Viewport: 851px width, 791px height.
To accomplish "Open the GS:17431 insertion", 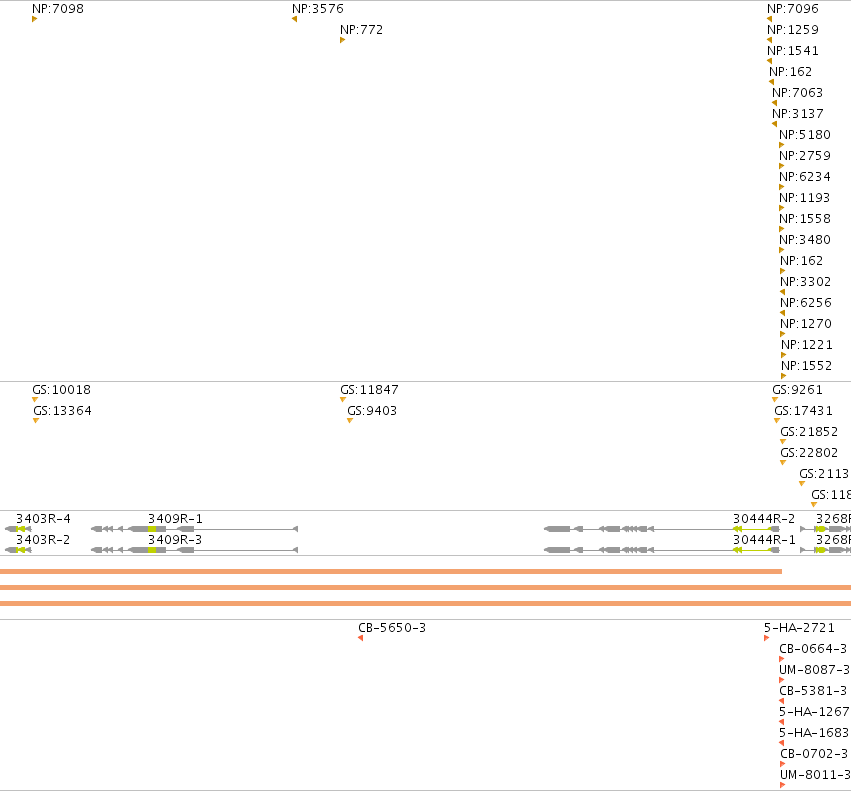I will (x=803, y=411).
